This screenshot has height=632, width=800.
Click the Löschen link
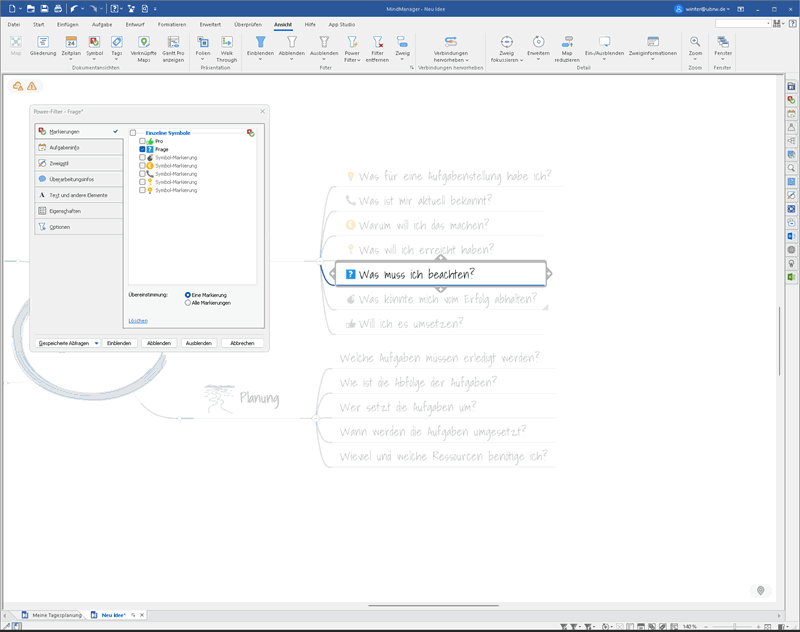(x=136, y=321)
